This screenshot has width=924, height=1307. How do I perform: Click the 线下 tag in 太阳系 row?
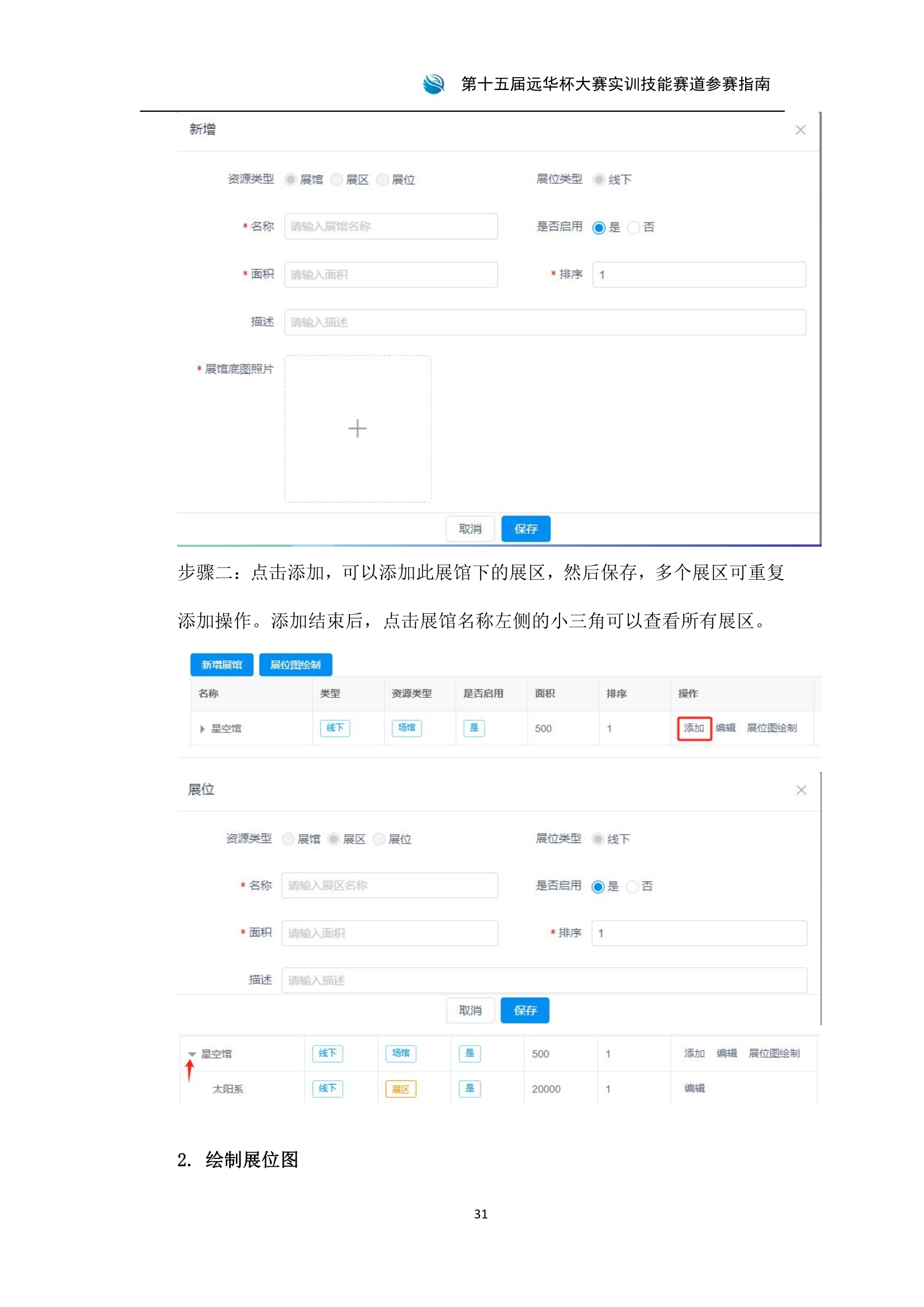coord(328,1089)
